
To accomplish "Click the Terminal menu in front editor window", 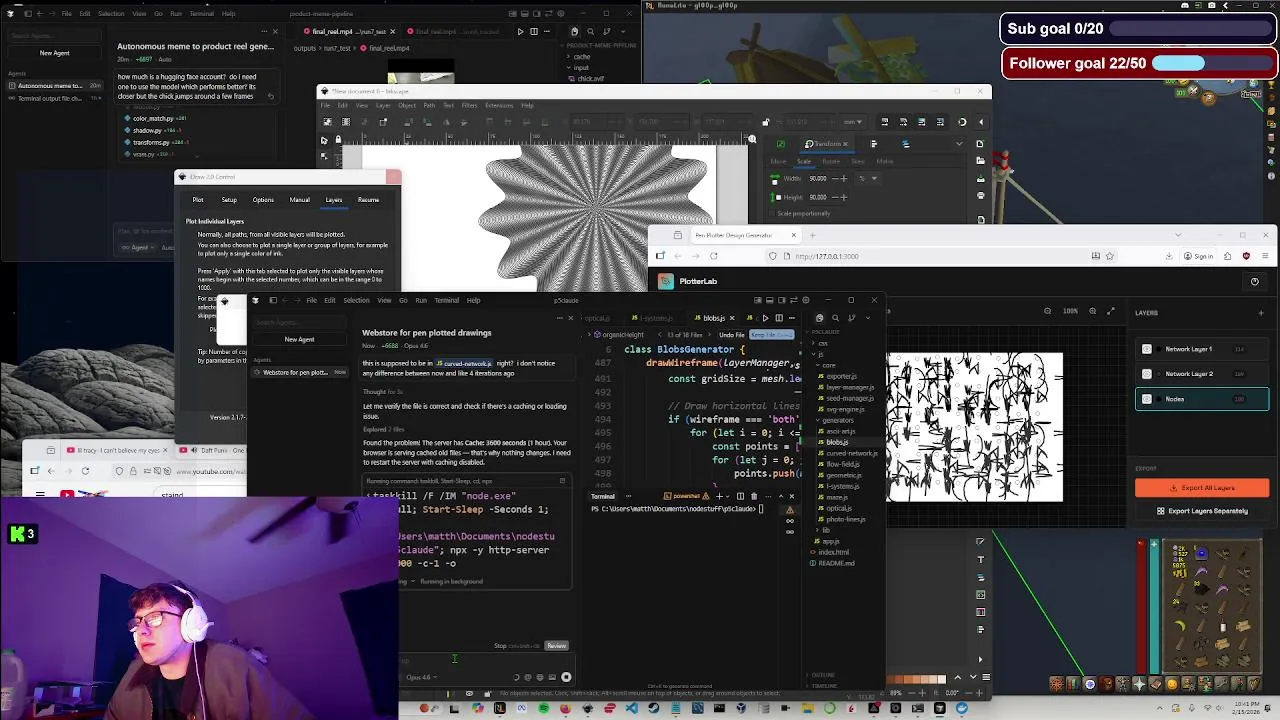I will tap(446, 300).
